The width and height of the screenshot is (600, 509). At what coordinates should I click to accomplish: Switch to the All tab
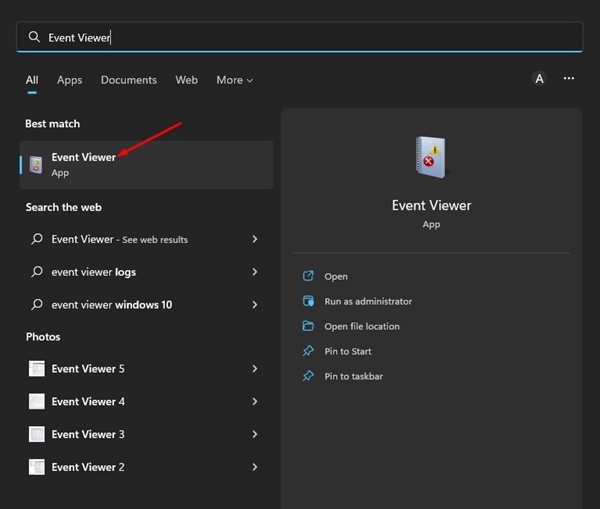32,80
